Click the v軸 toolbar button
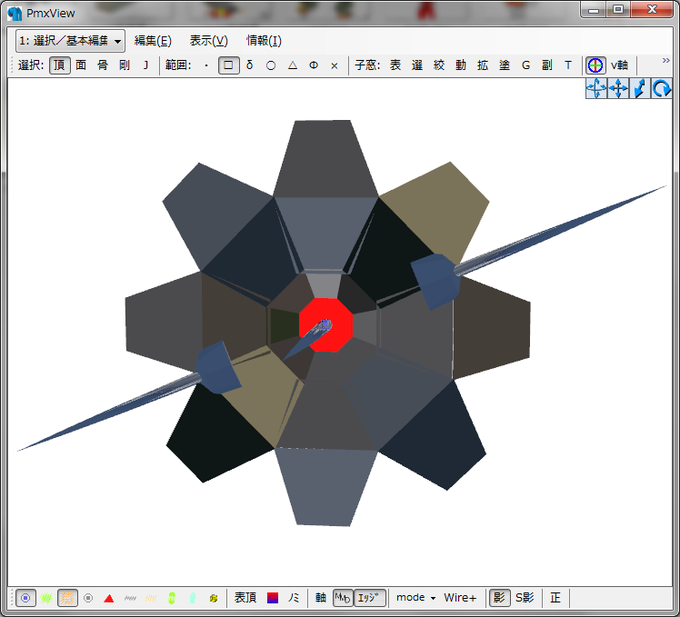The image size is (680, 617). [x=619, y=65]
